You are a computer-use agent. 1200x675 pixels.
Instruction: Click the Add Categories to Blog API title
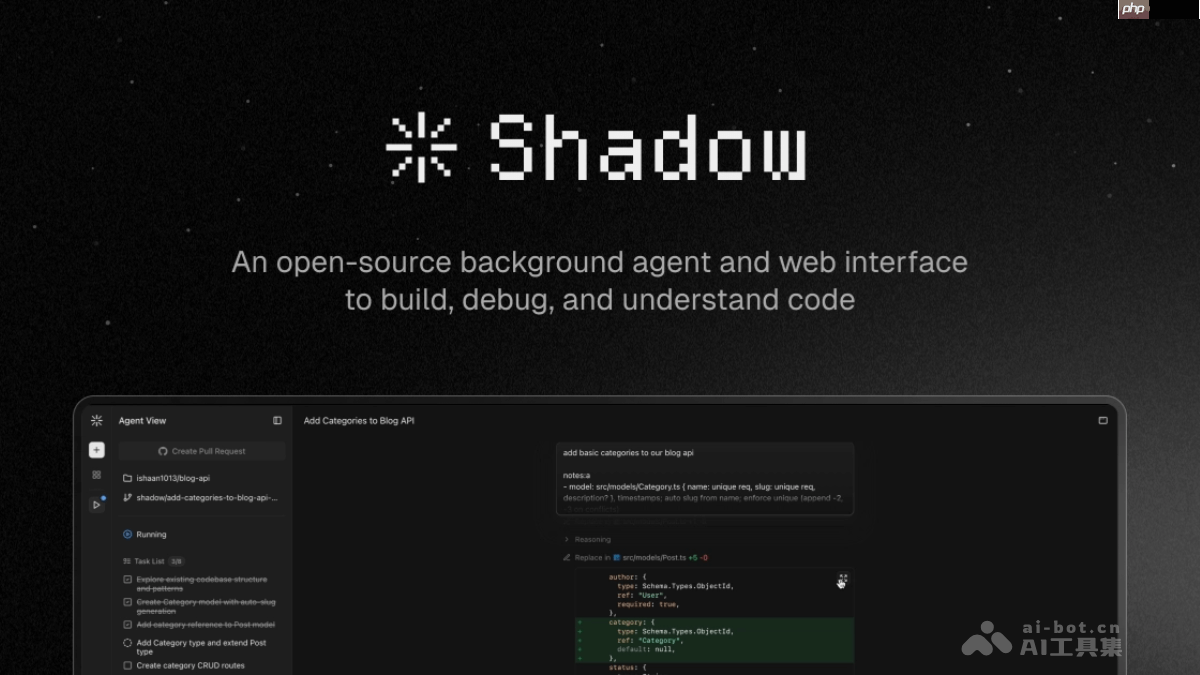(358, 420)
